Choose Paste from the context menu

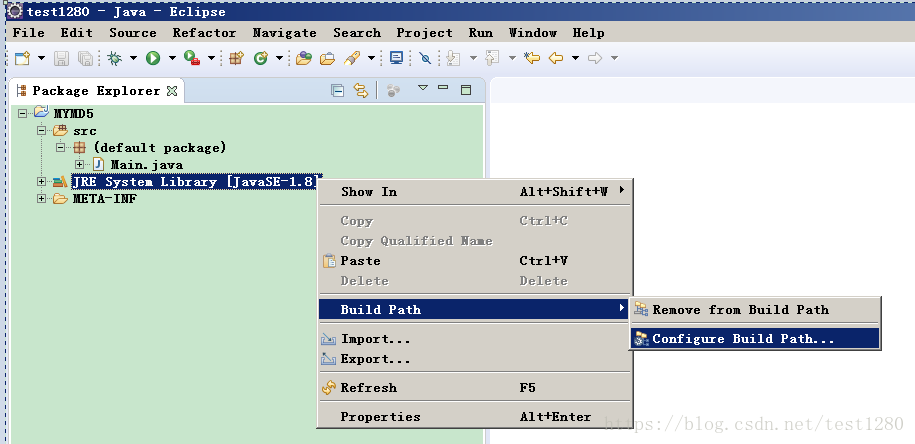point(475,261)
